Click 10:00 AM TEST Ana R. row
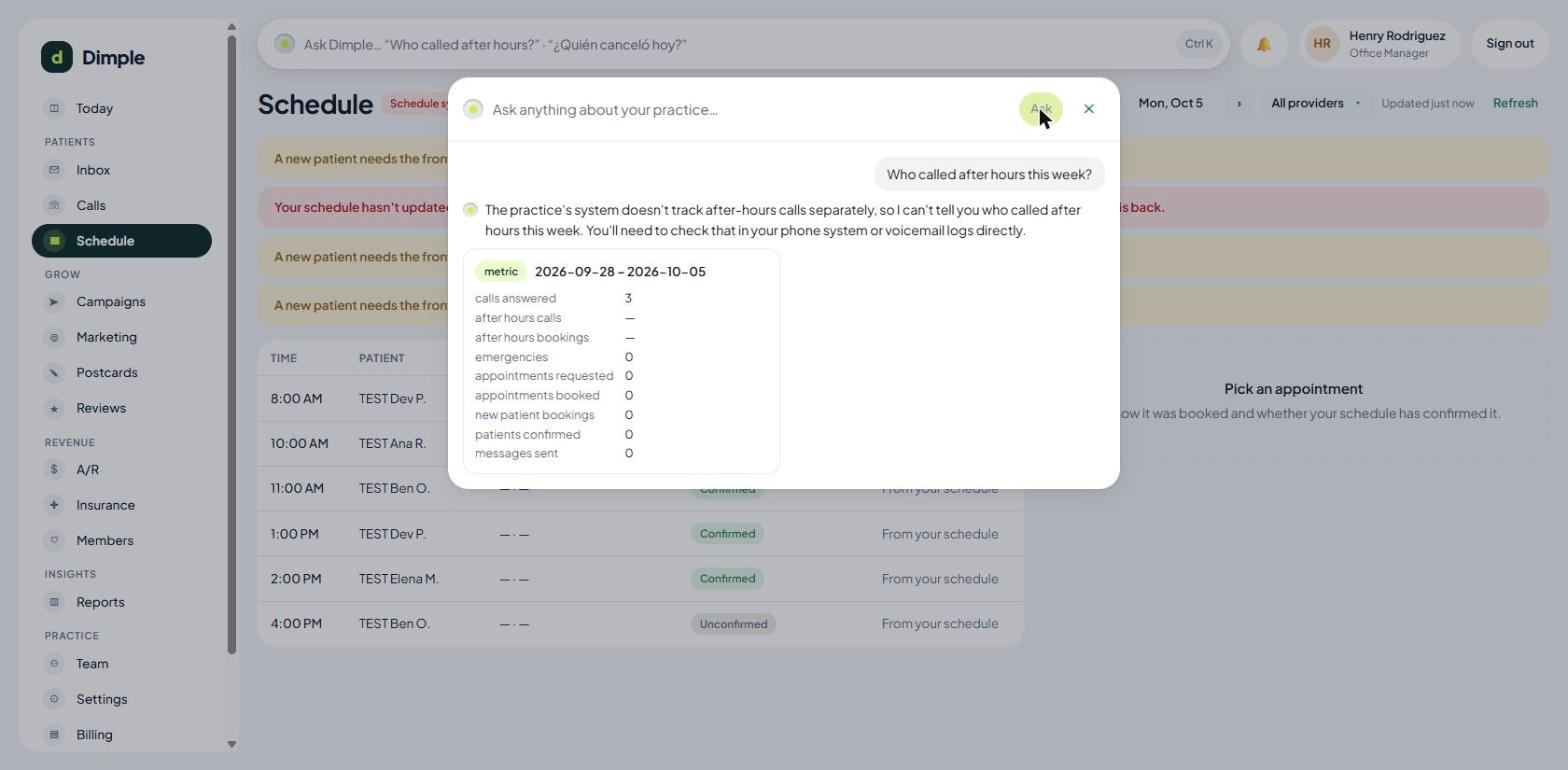This screenshot has height=770, width=1568. click(x=641, y=444)
